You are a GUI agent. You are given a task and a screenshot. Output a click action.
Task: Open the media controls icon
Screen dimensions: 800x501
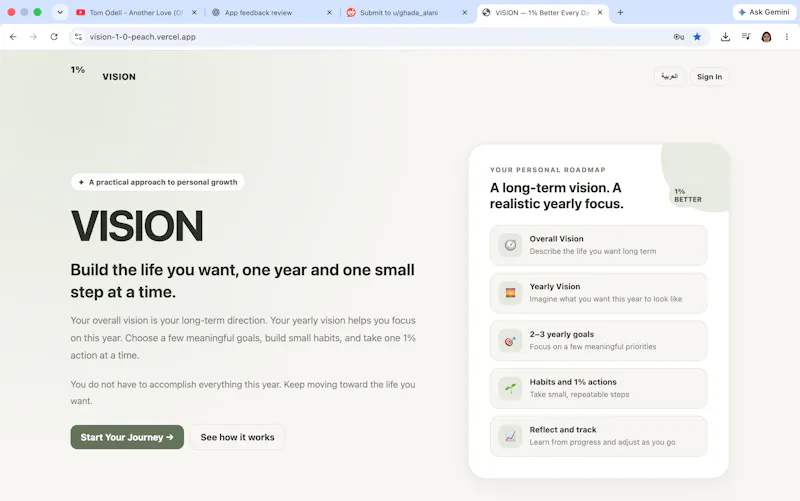(746, 37)
